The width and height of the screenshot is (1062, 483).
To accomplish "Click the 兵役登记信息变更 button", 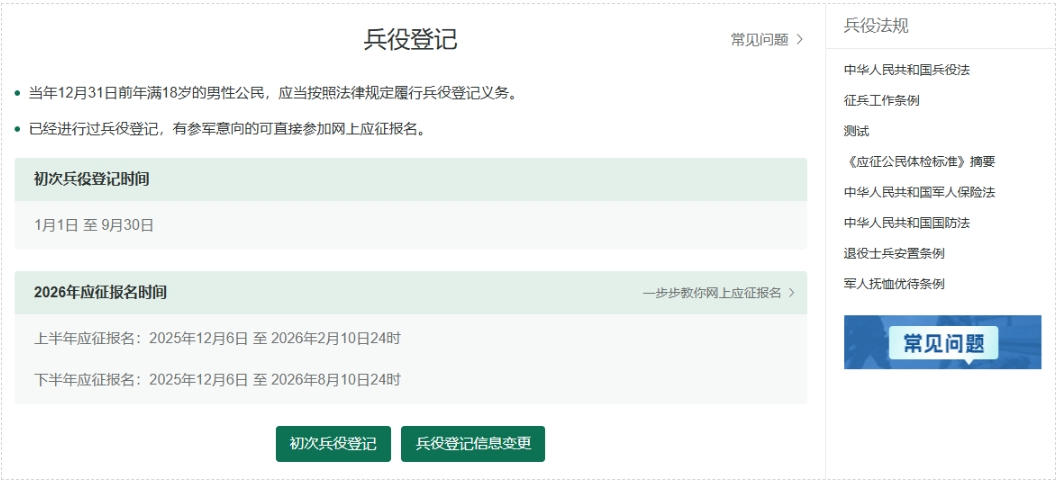I will point(473,444).
